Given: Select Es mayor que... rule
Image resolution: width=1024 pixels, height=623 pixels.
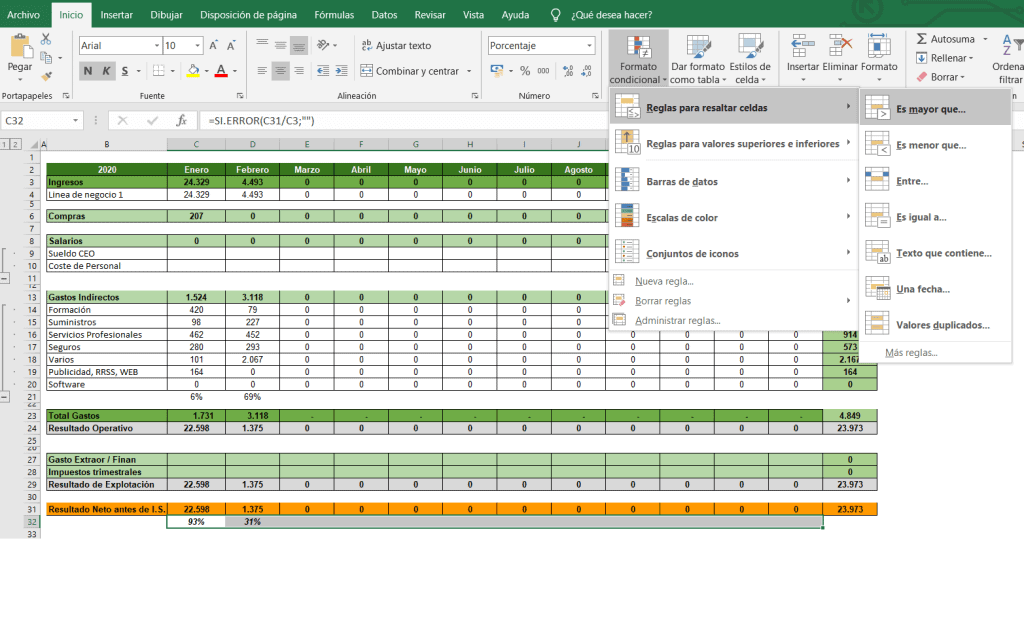Looking at the screenshot, I should click(x=936, y=109).
